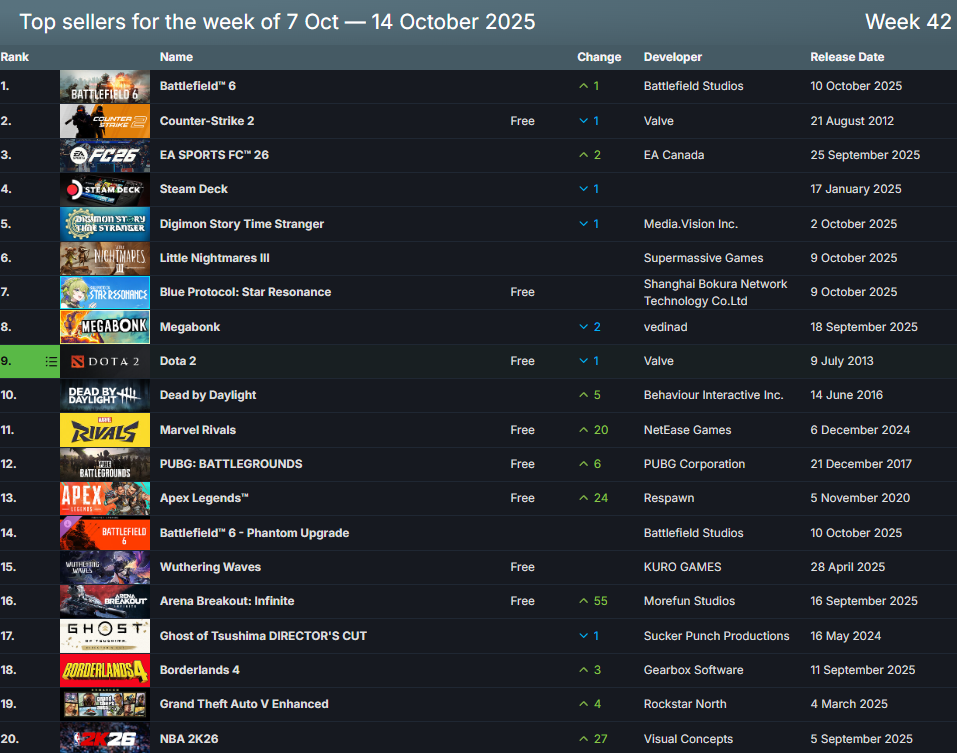Click the Marvel Rivals yellow thumbnail
This screenshot has width=957, height=753.
point(105,430)
